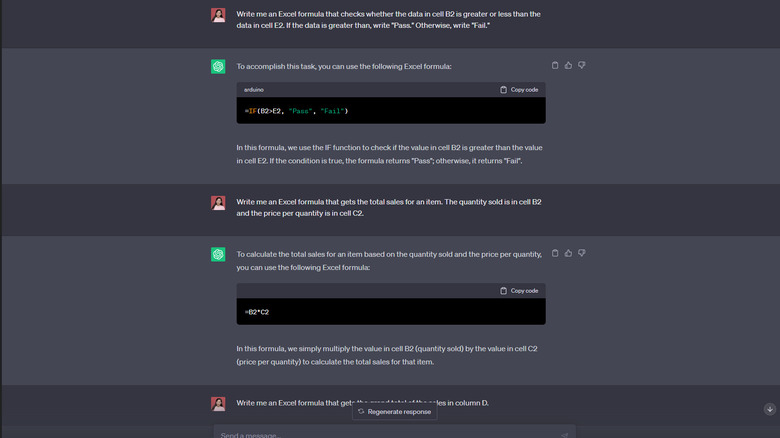Regenerate the response
This screenshot has height=438, width=780.
(395, 411)
